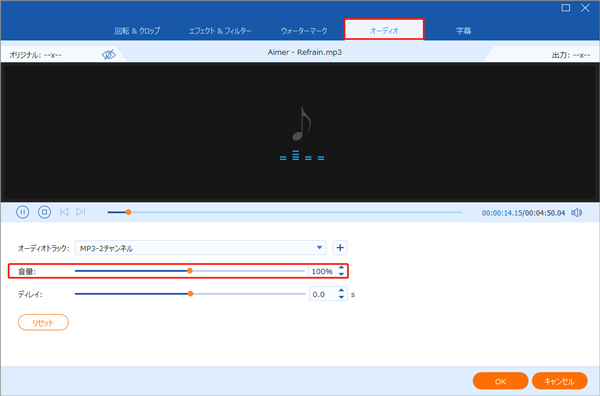
Task: Confirm with the OK button
Action: click(x=501, y=381)
